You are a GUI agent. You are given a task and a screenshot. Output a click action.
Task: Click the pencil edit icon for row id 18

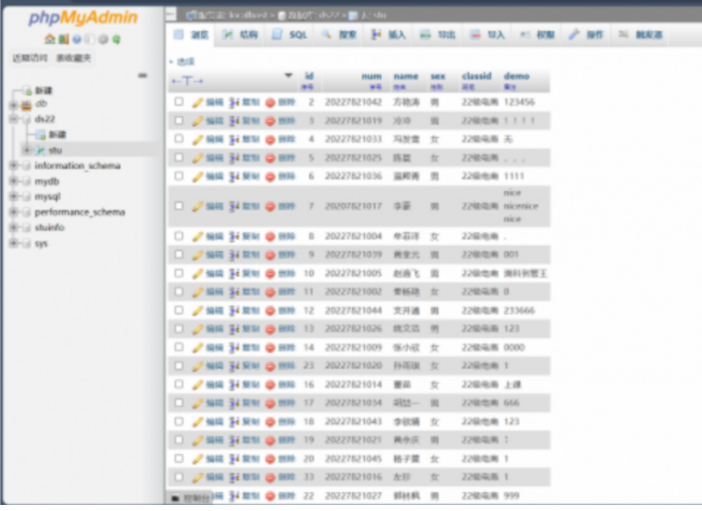pyautogui.click(x=197, y=422)
